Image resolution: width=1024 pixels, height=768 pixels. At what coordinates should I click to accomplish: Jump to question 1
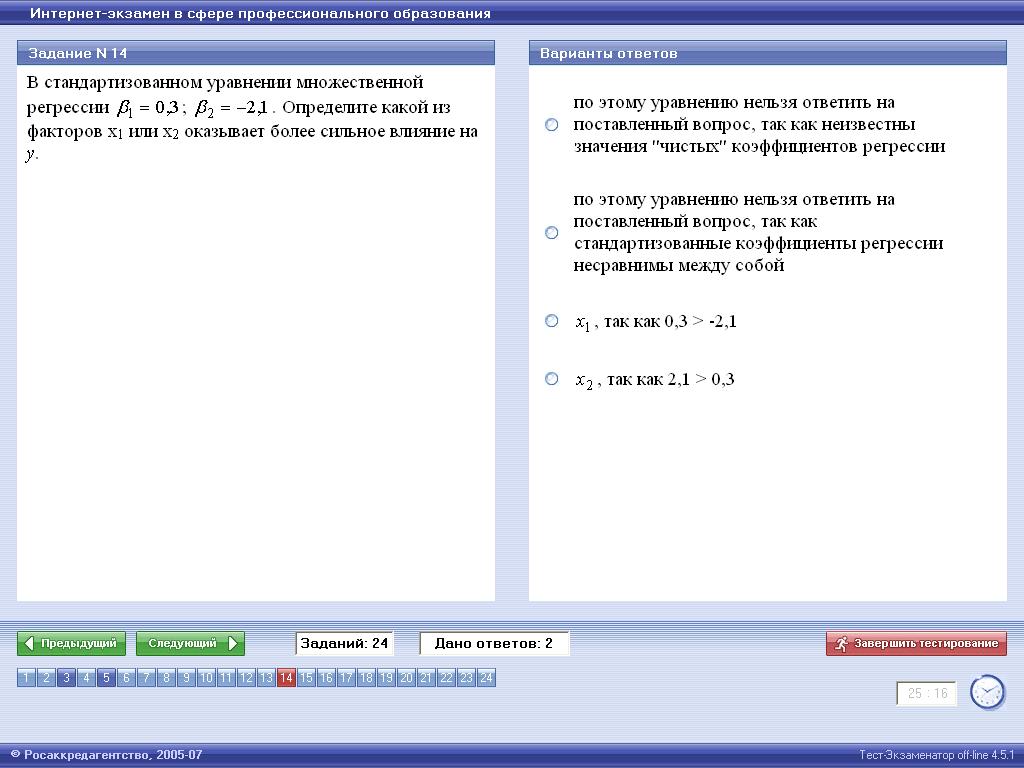coord(27,678)
